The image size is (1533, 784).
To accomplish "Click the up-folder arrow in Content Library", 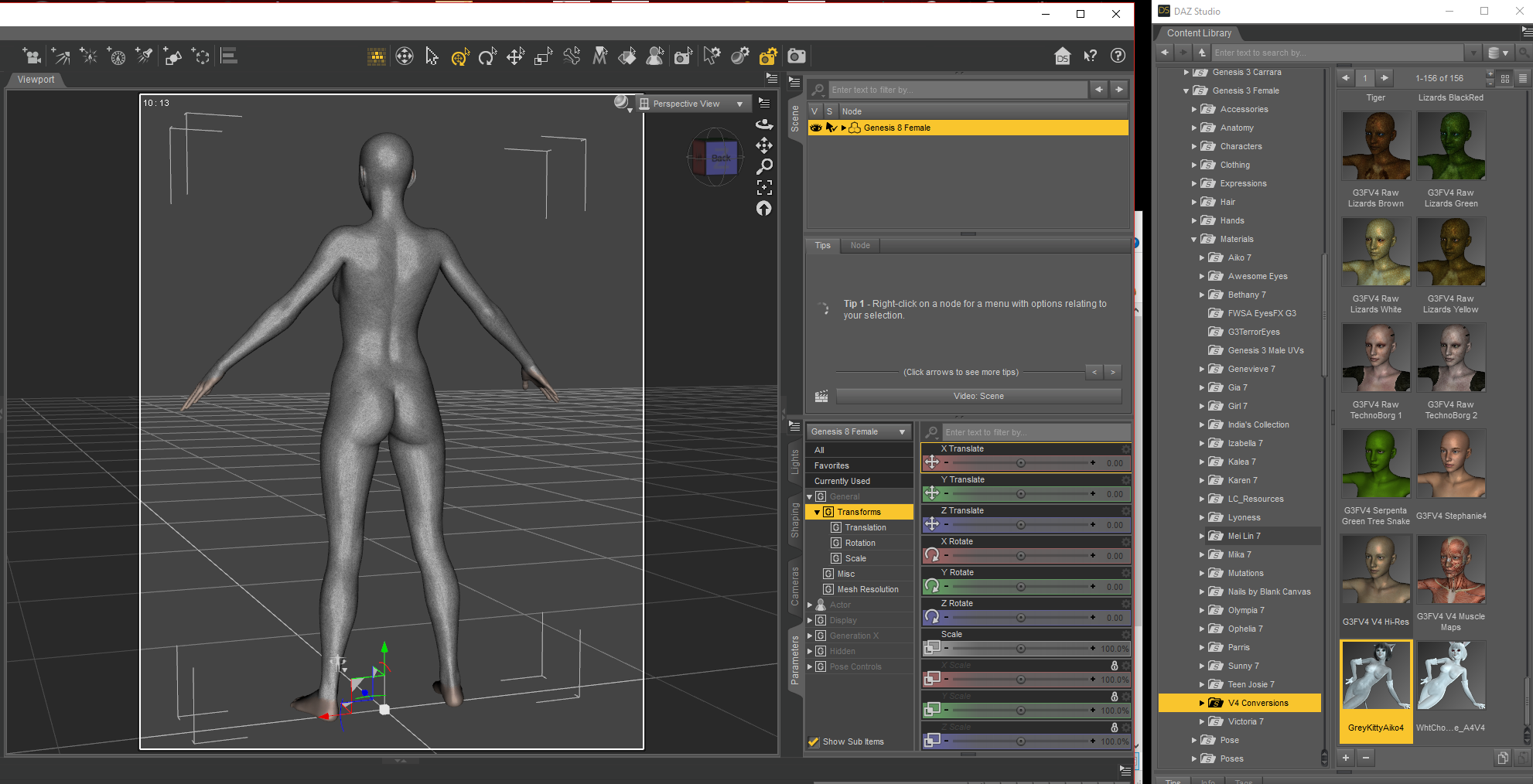I will 1201,53.
